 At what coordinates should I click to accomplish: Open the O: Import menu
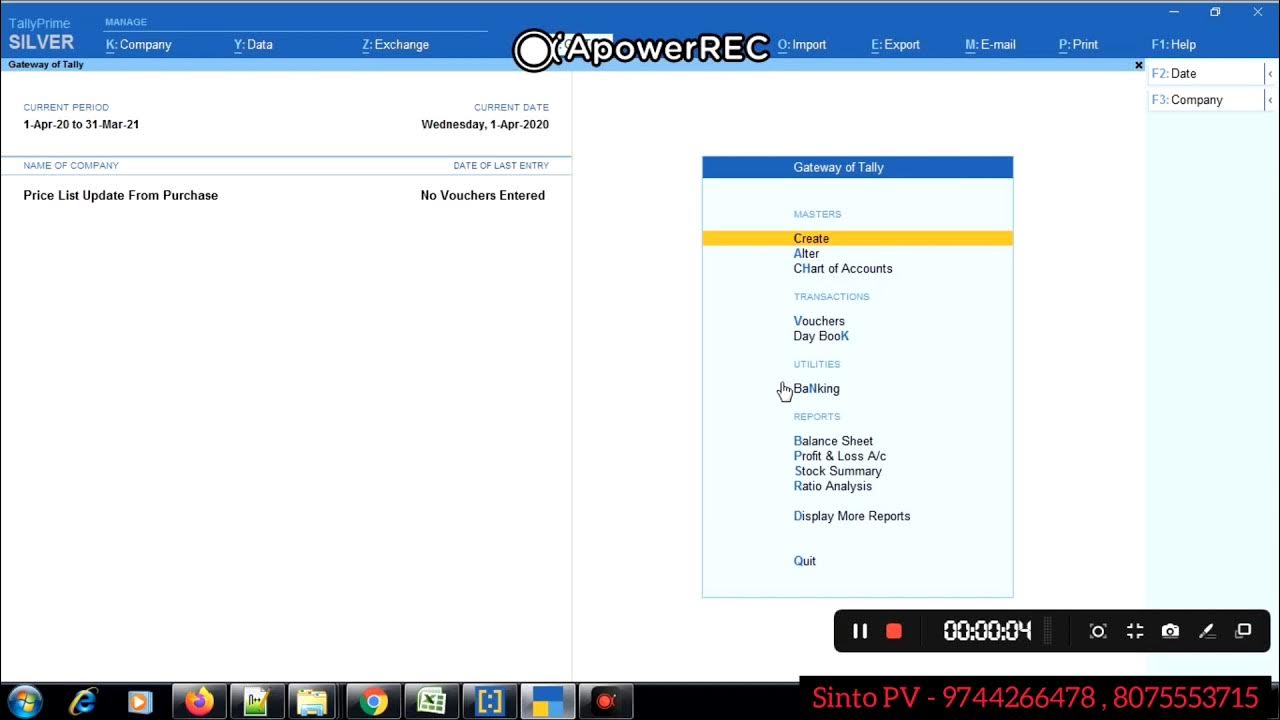[x=802, y=45]
